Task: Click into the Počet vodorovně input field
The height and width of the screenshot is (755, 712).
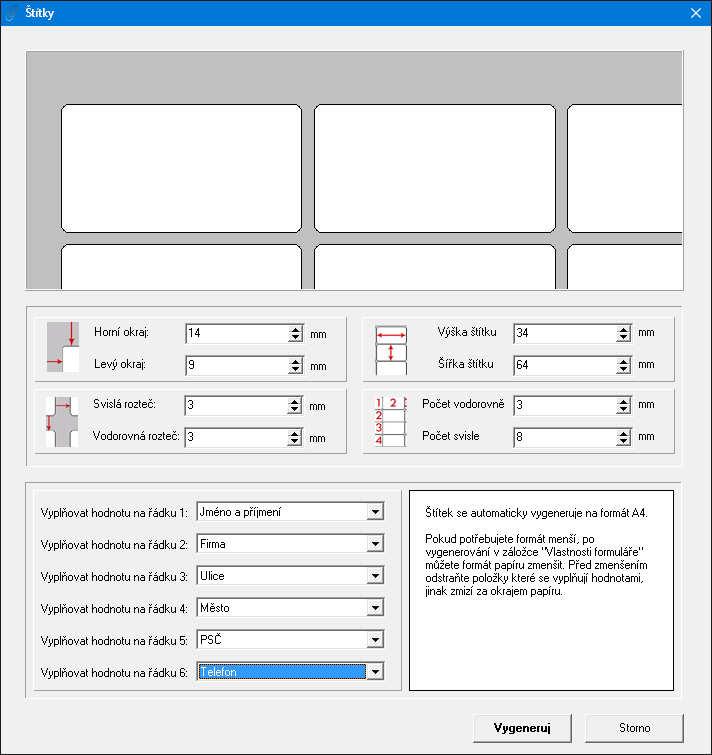Action: pos(566,405)
